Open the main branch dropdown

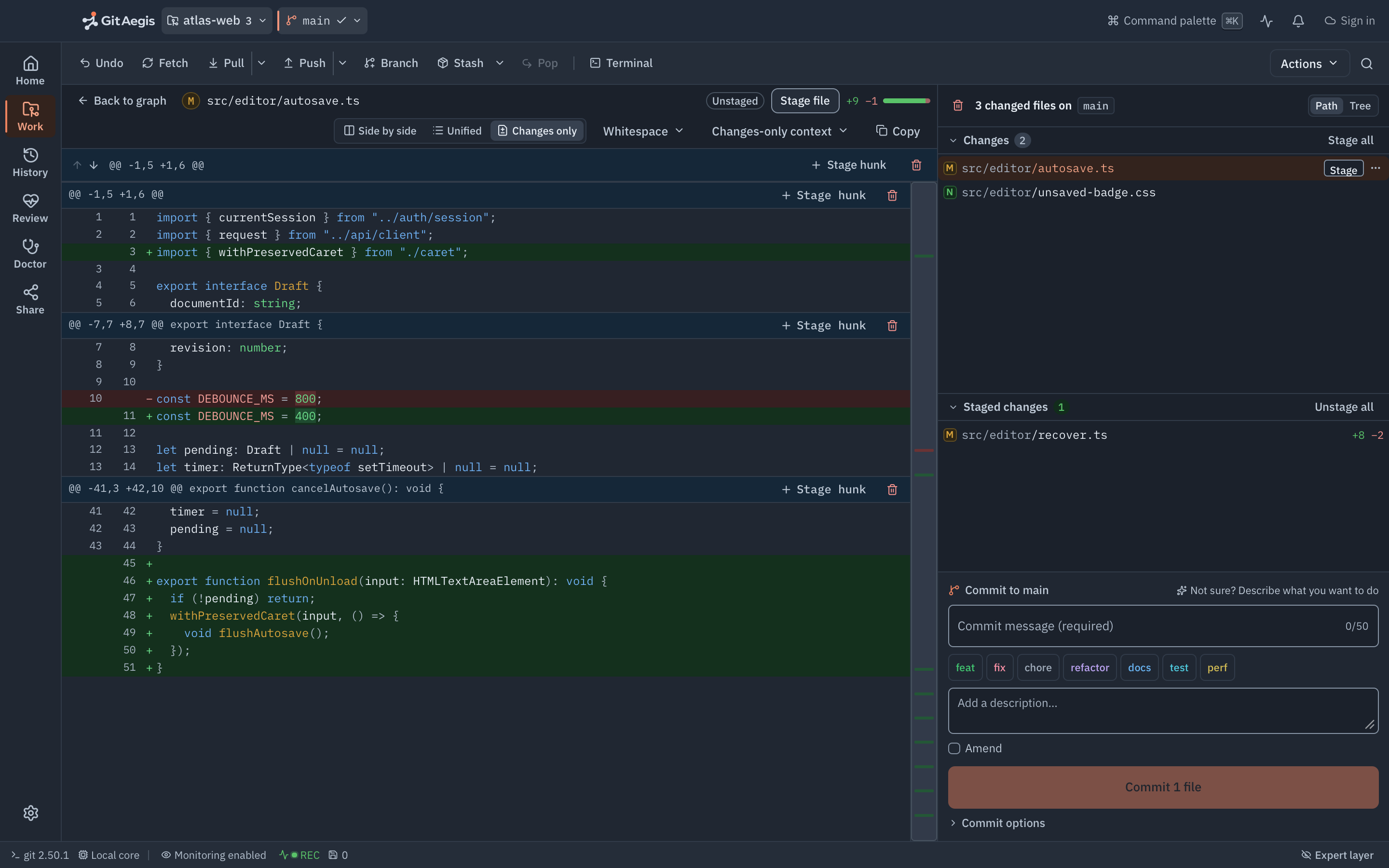click(323, 21)
